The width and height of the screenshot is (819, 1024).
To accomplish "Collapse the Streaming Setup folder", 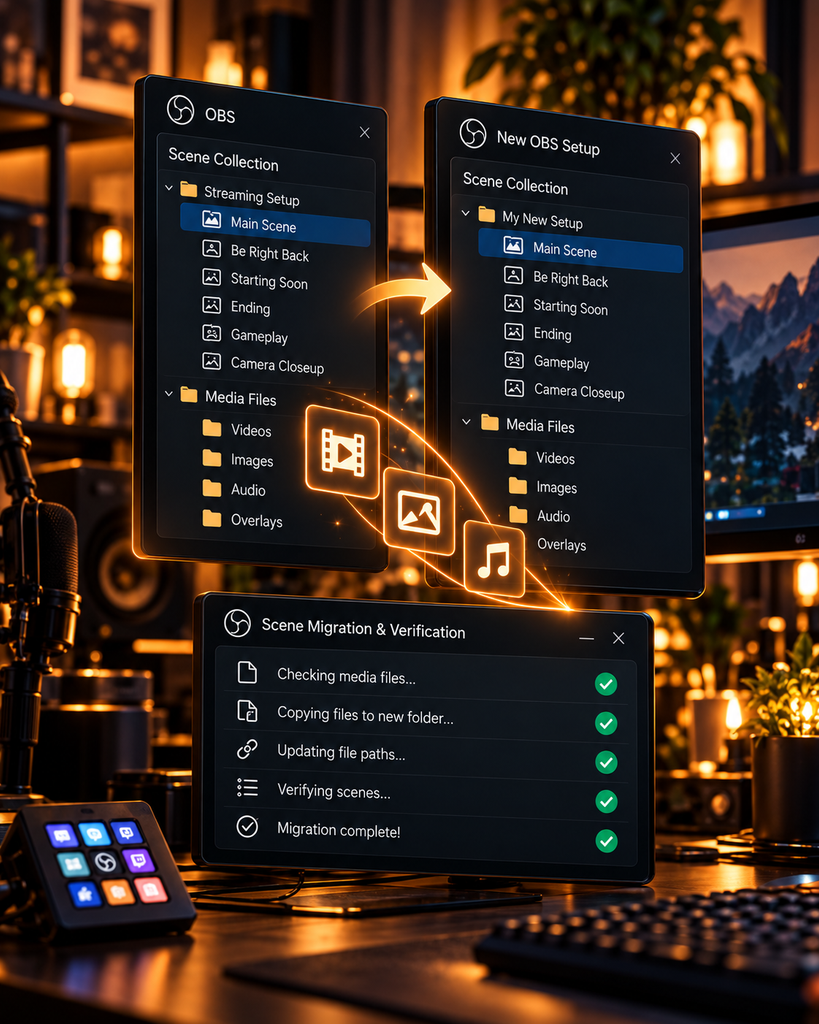I will (169, 188).
